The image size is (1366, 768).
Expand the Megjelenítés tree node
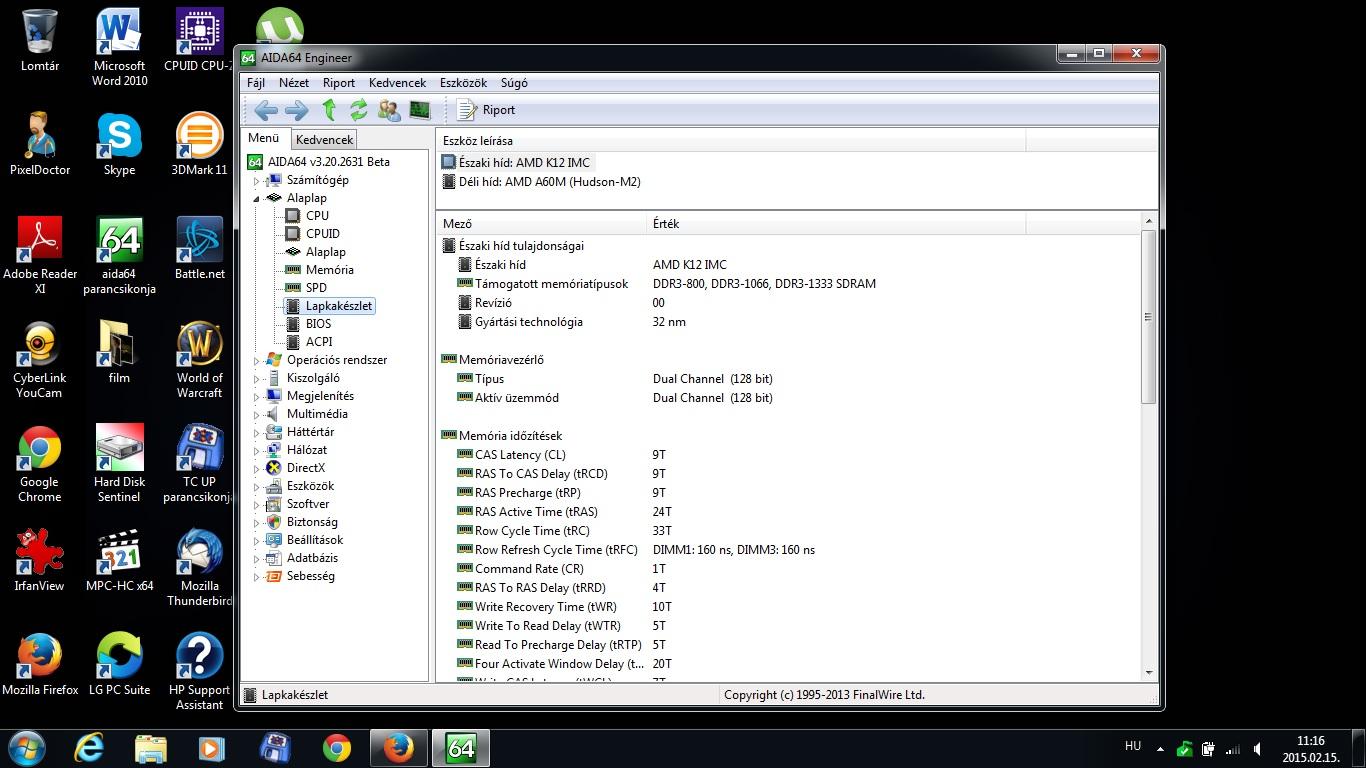[256, 396]
